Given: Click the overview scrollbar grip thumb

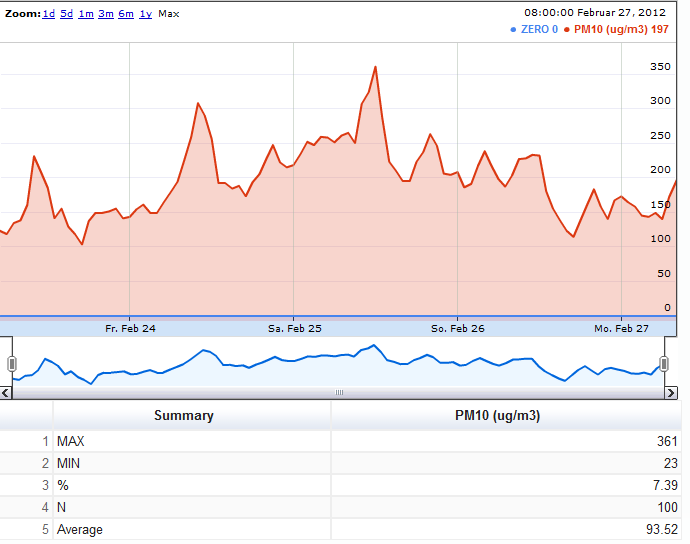Looking at the screenshot, I should tap(339, 393).
